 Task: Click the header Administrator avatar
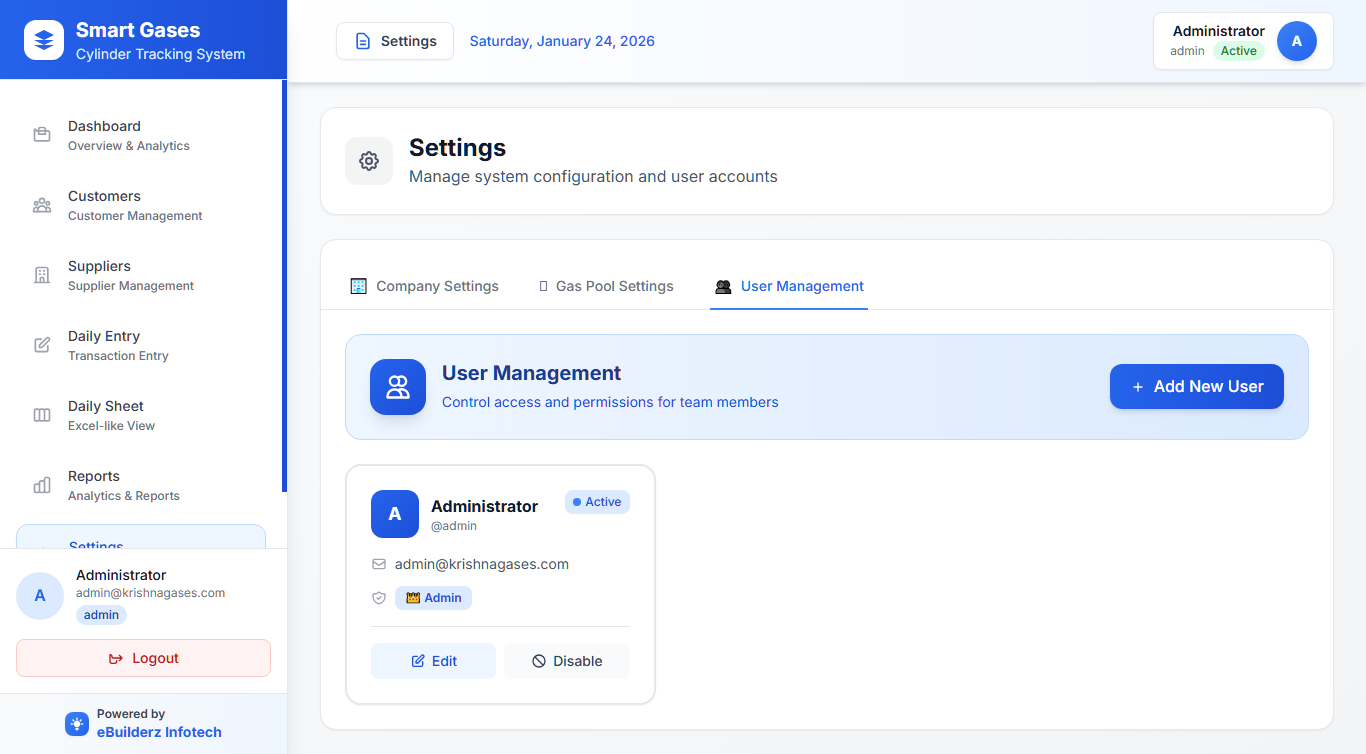pos(1297,41)
